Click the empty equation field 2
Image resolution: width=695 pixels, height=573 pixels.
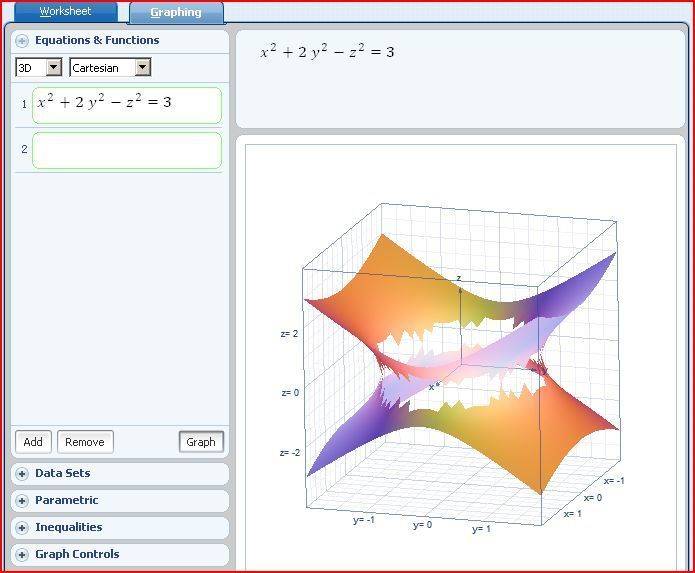click(126, 150)
